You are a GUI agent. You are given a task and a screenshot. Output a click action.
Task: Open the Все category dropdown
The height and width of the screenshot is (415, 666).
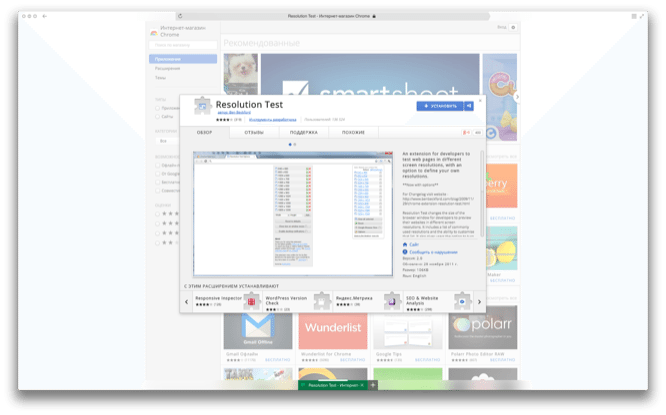pos(167,141)
